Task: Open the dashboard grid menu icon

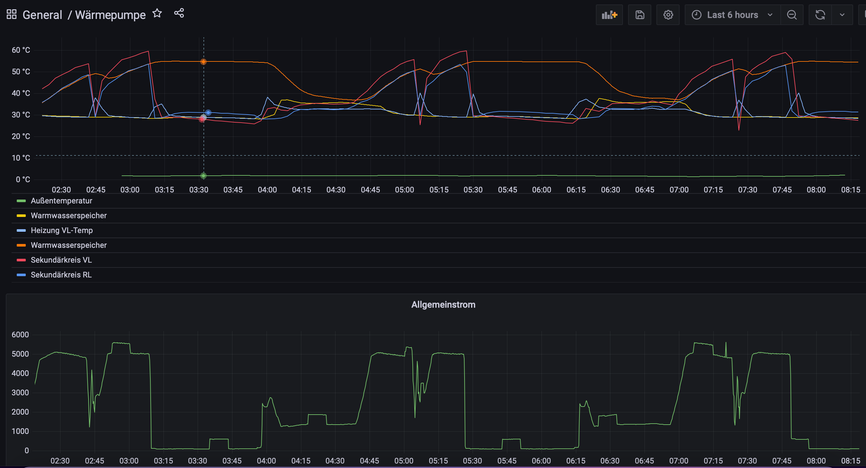Action: (x=11, y=14)
